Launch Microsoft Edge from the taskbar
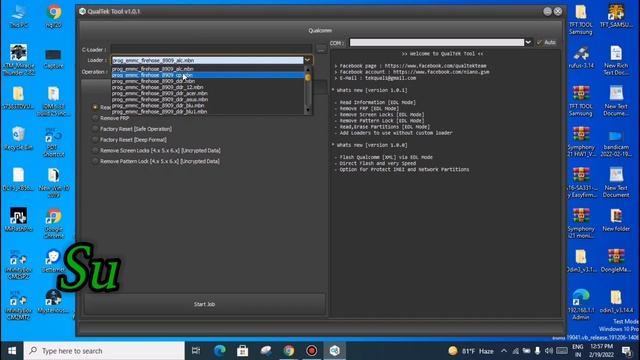The image size is (640, 360). click(x=220, y=351)
